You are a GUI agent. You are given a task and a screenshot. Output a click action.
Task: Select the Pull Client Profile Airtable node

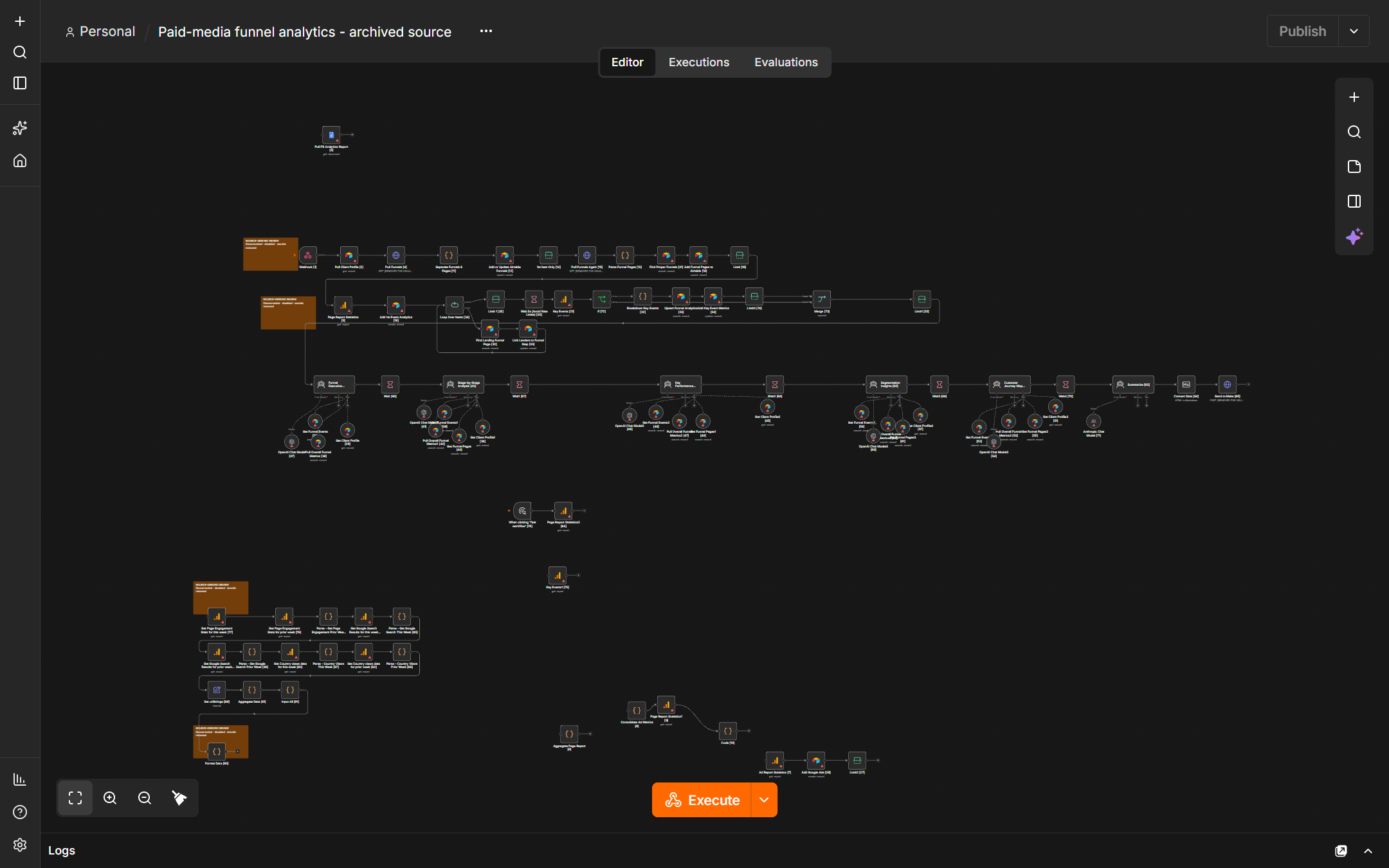349,255
